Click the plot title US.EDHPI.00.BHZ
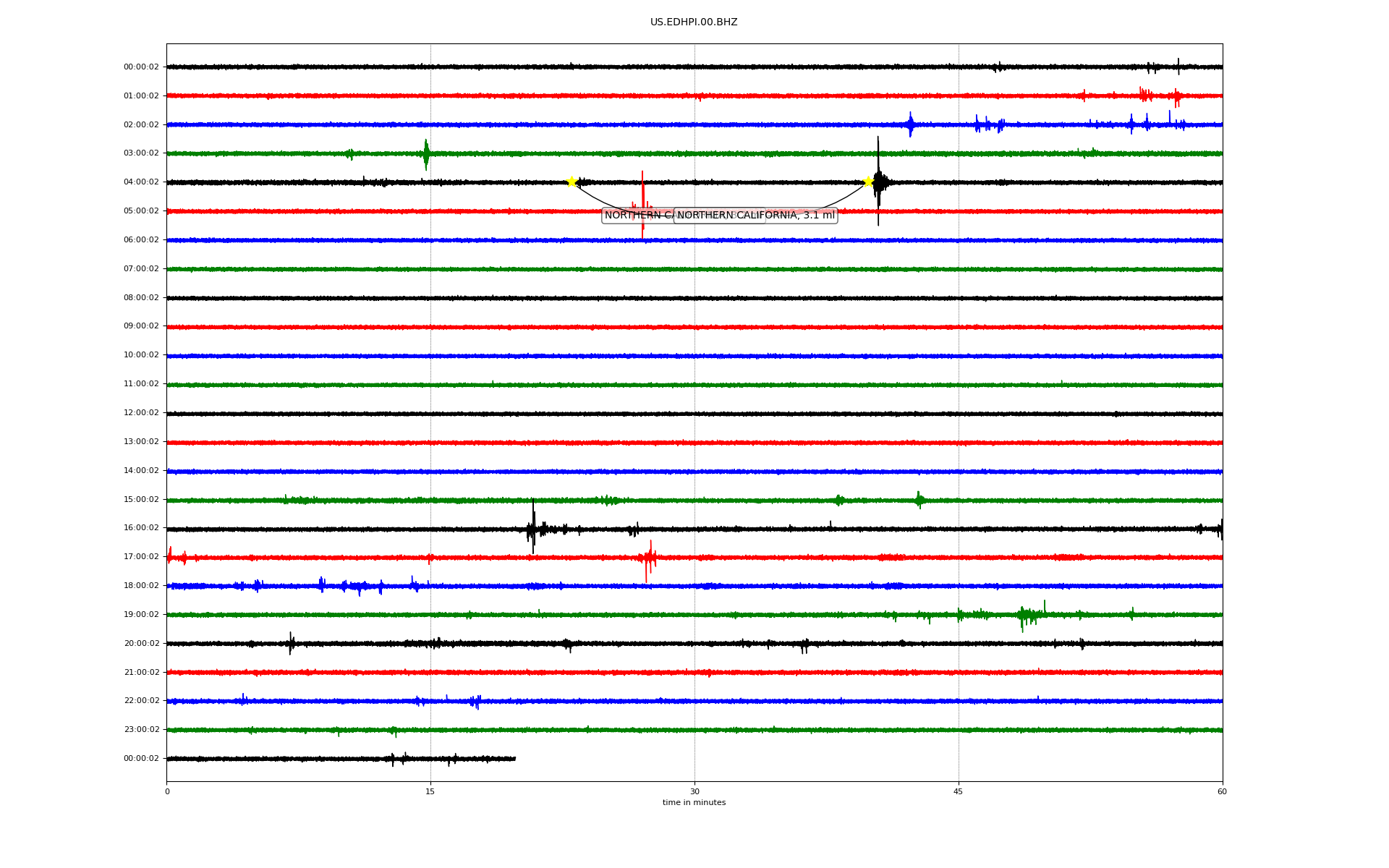Screen dimensions: 1389x868 (x=694, y=22)
